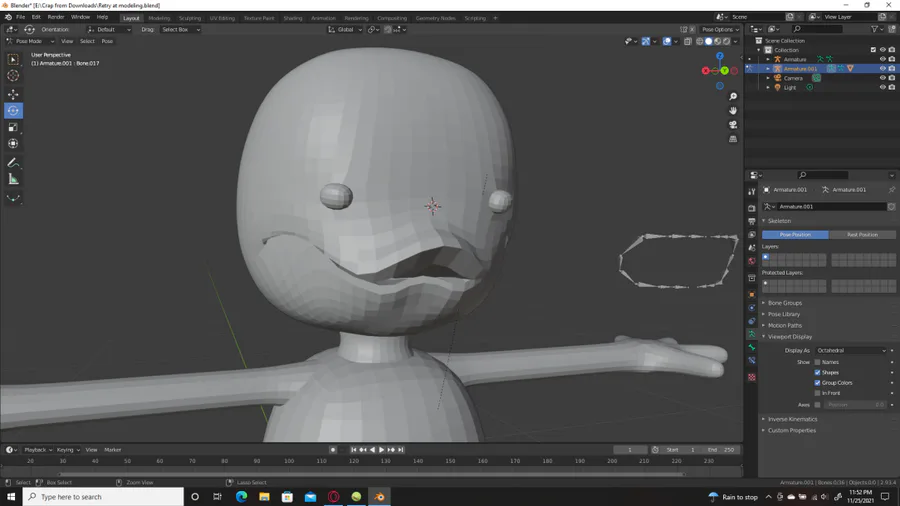
Task: Select the Transform tool
Action: point(13,144)
